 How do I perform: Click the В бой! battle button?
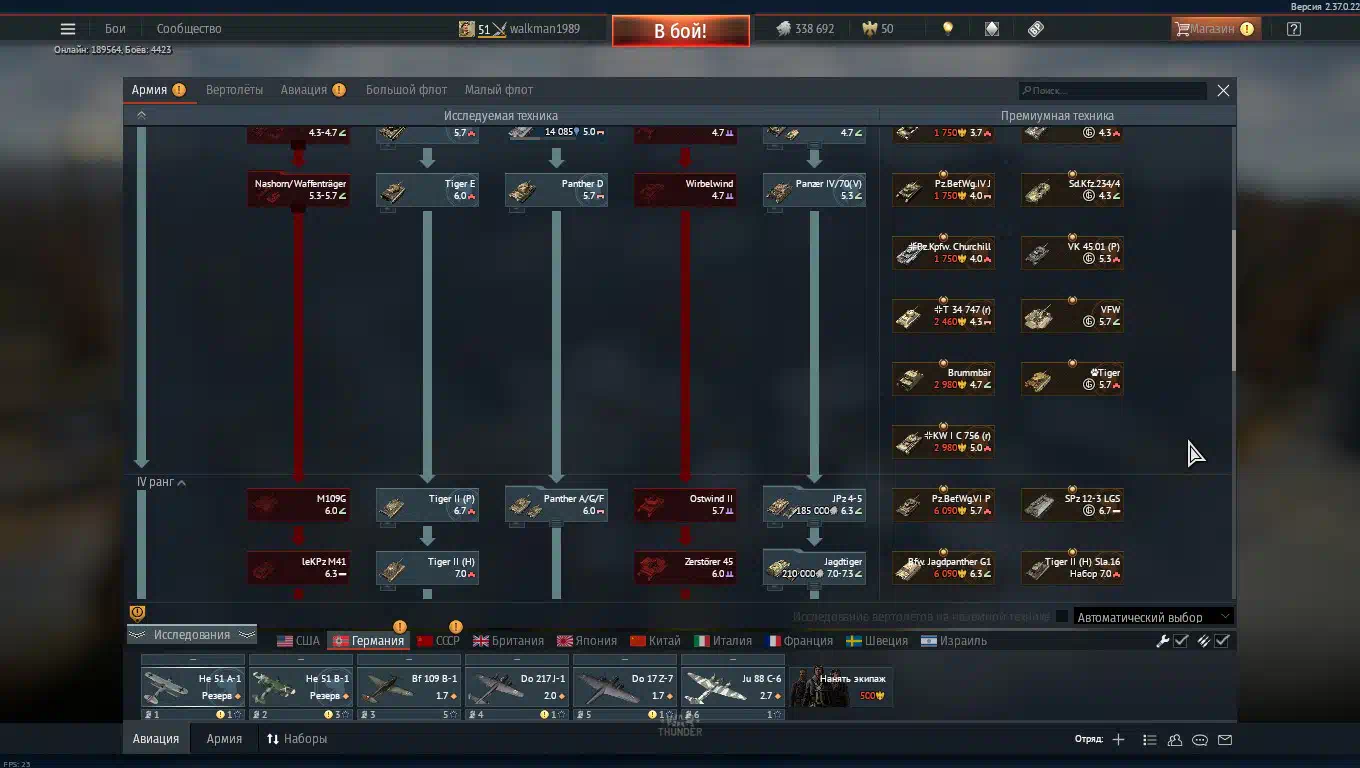coord(681,31)
